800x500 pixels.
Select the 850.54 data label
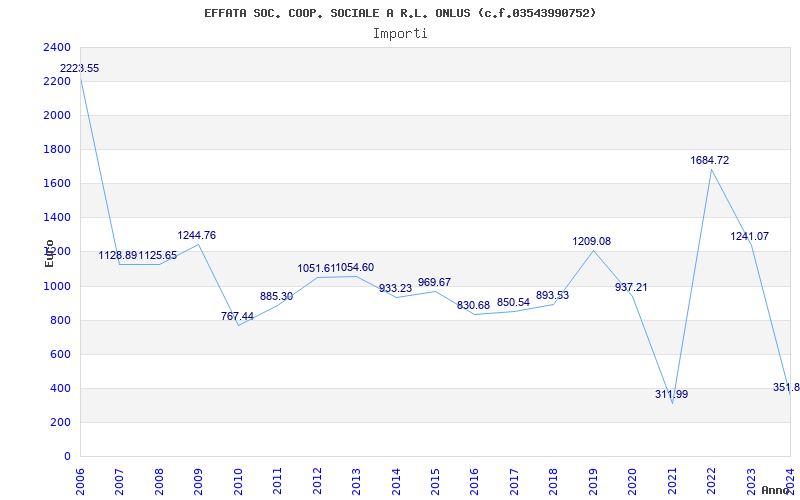pos(513,303)
